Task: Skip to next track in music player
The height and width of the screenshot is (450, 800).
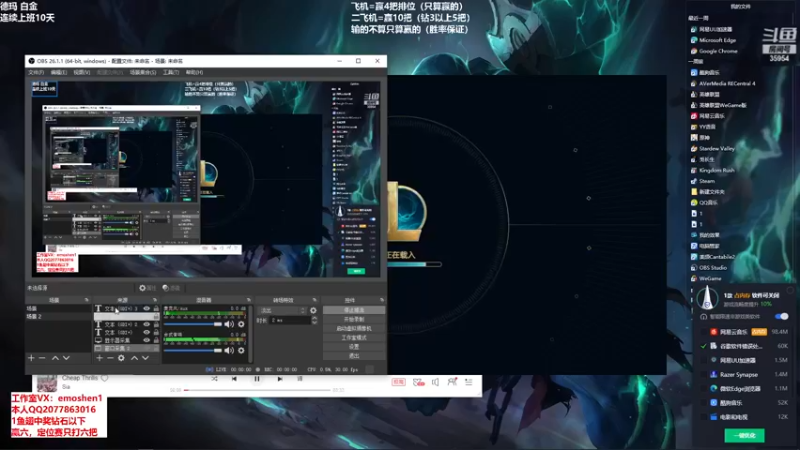Action: [280, 379]
